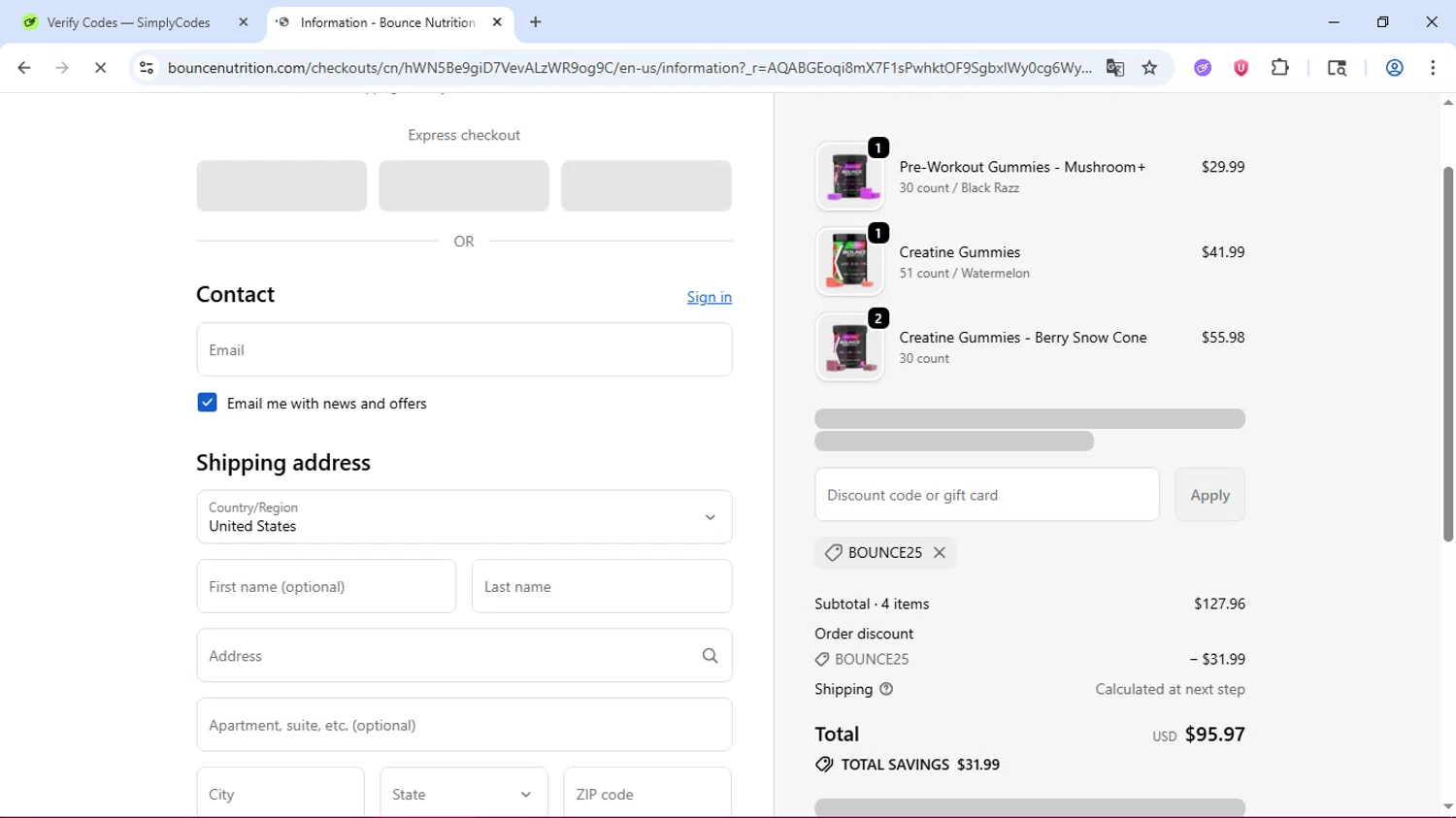Switch to Information Bounce Nutrition tab
This screenshot has width=1456, height=818.
point(388,22)
